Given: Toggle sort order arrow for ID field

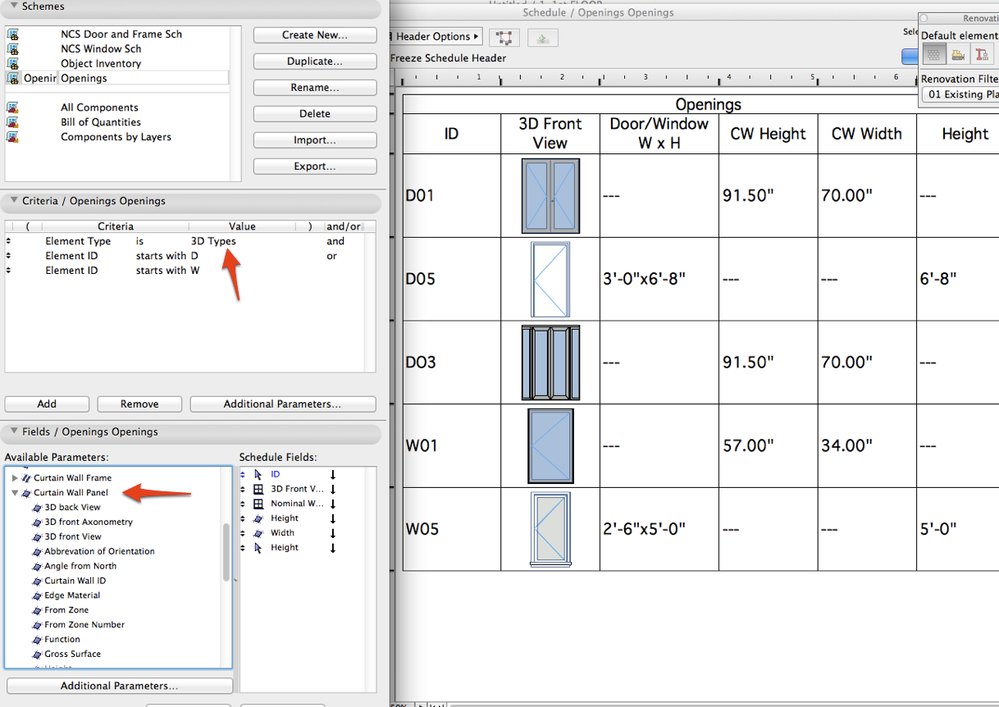Looking at the screenshot, I should (333, 475).
